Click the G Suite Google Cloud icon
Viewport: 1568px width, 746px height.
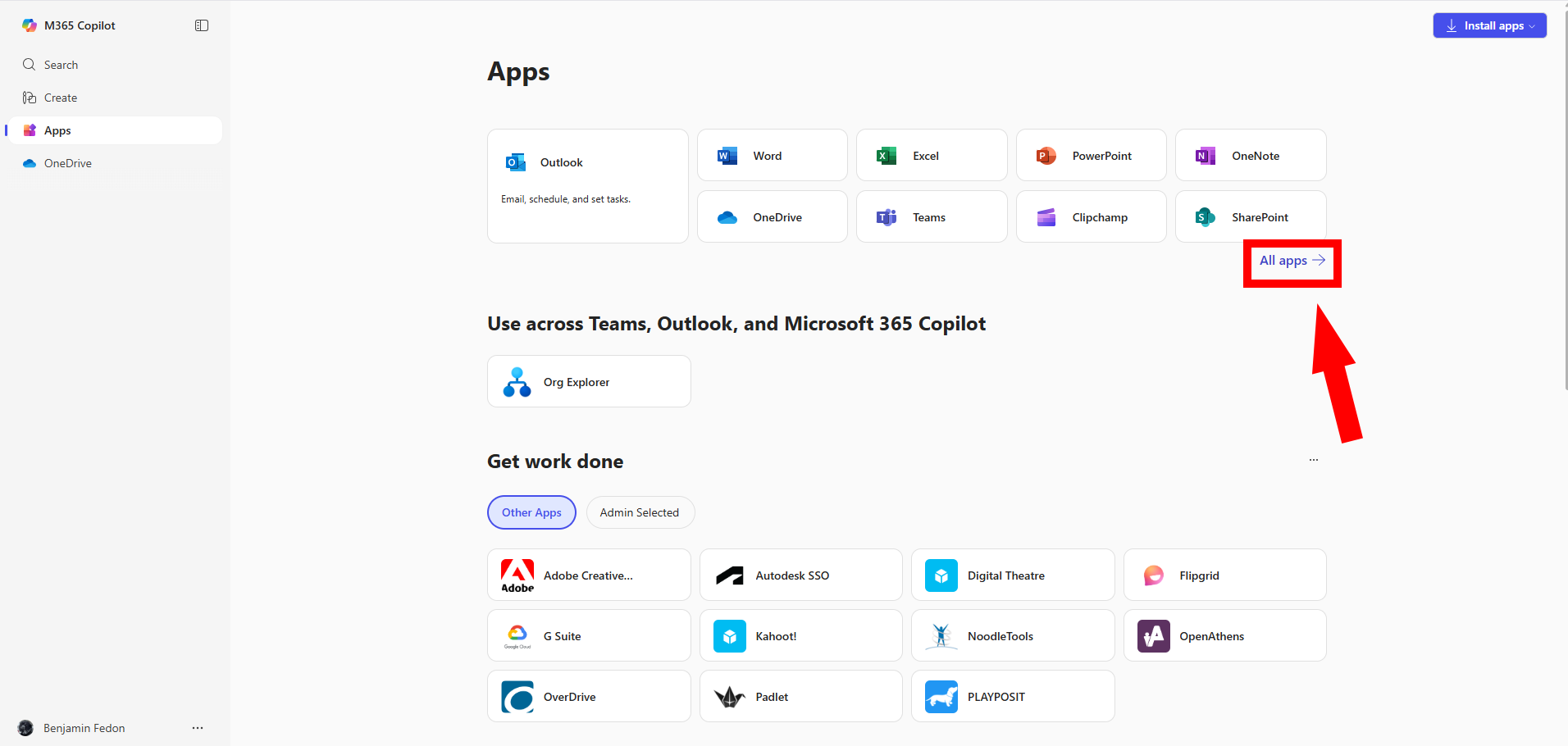click(517, 636)
